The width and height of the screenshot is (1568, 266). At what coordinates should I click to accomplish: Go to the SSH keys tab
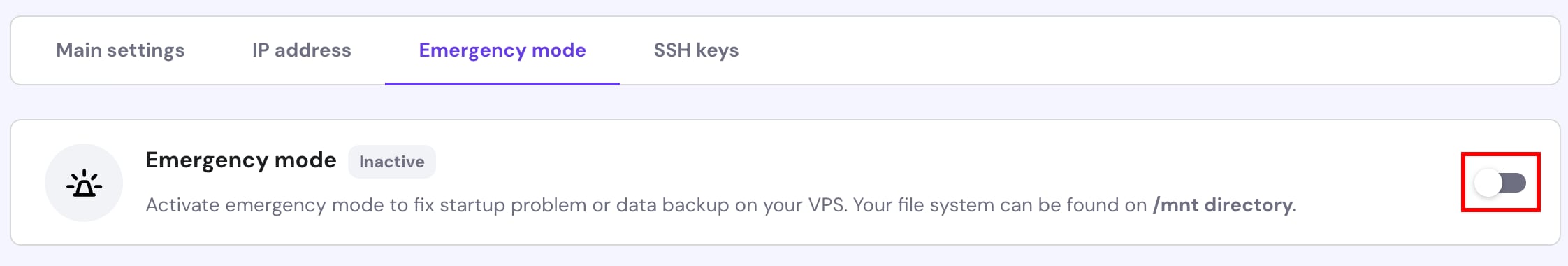(x=696, y=50)
